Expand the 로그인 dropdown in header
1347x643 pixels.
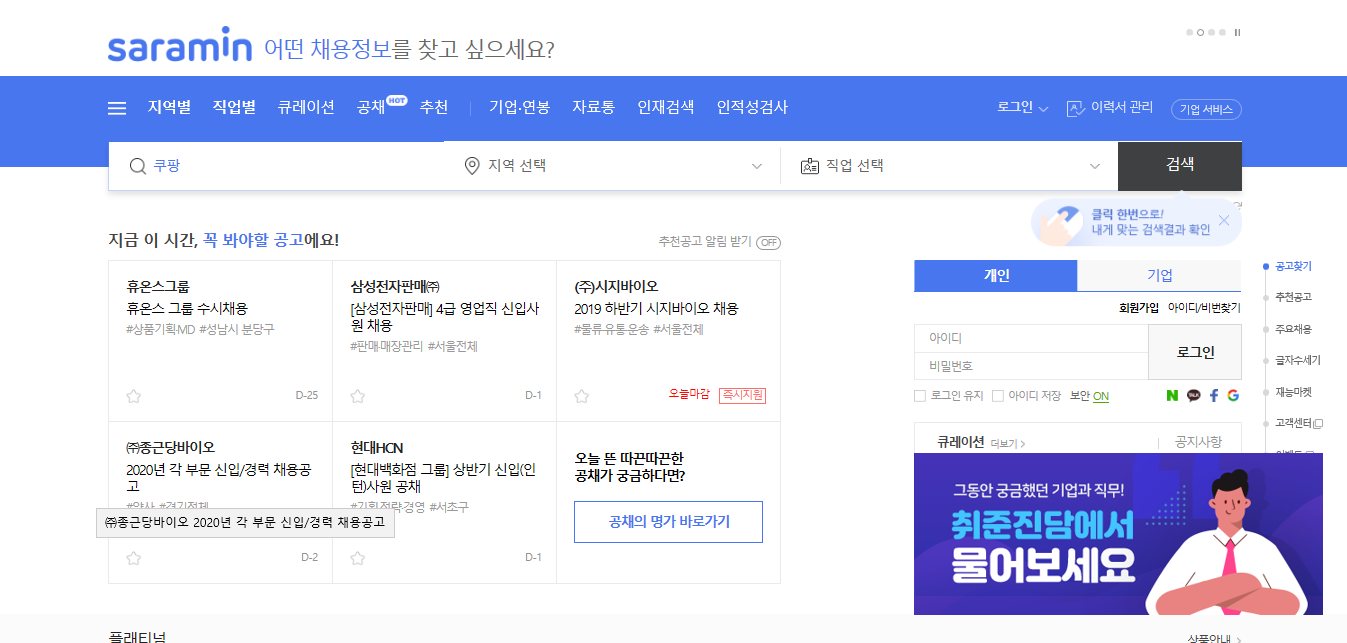point(1022,108)
